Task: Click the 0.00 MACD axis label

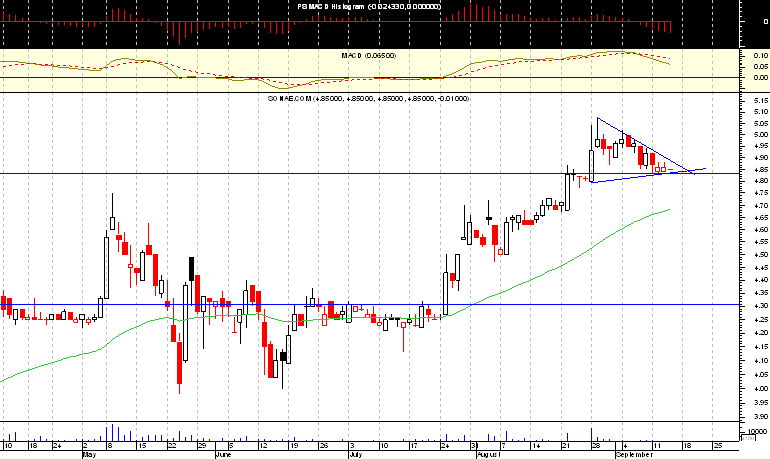Action: click(x=761, y=78)
